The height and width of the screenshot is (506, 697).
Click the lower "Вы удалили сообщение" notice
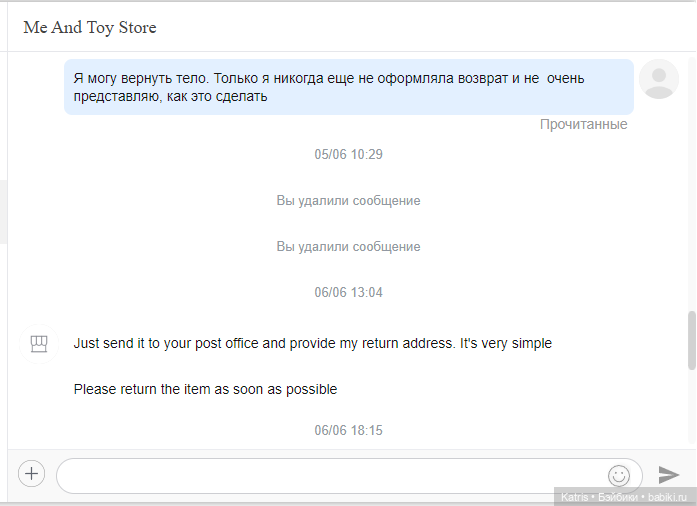tap(348, 247)
